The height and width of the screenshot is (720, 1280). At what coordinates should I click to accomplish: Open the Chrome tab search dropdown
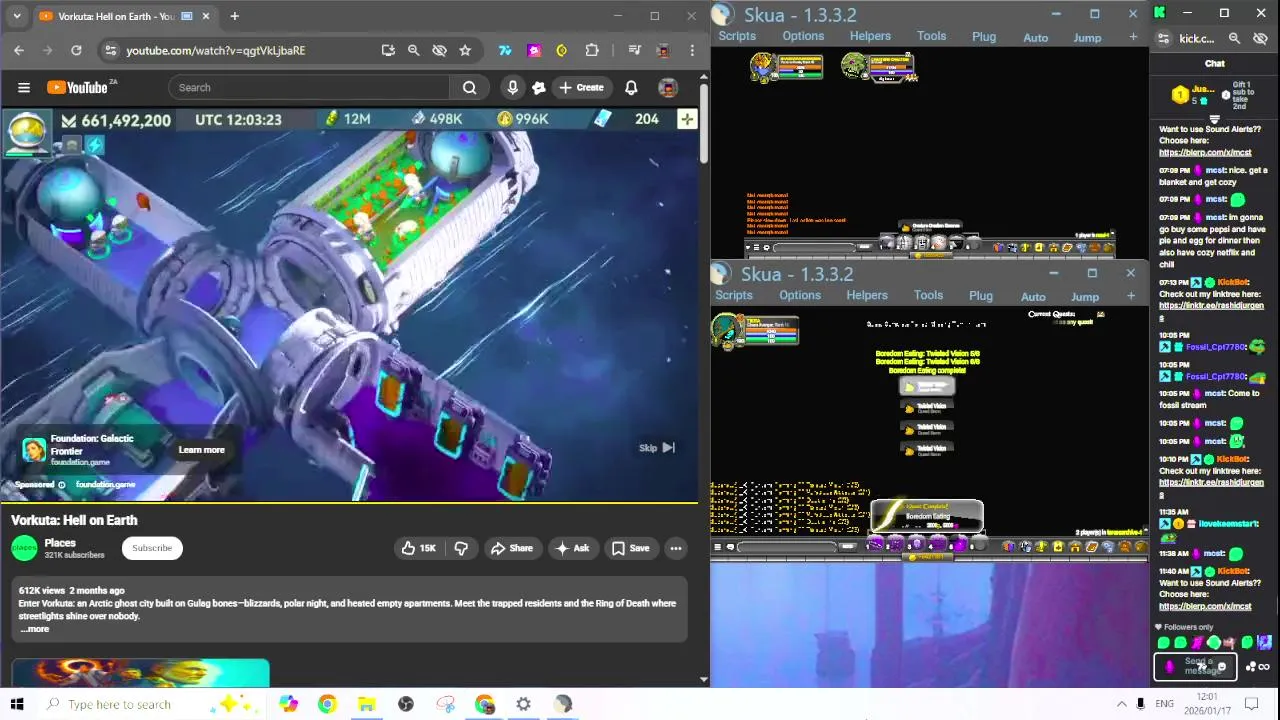tap(16, 16)
